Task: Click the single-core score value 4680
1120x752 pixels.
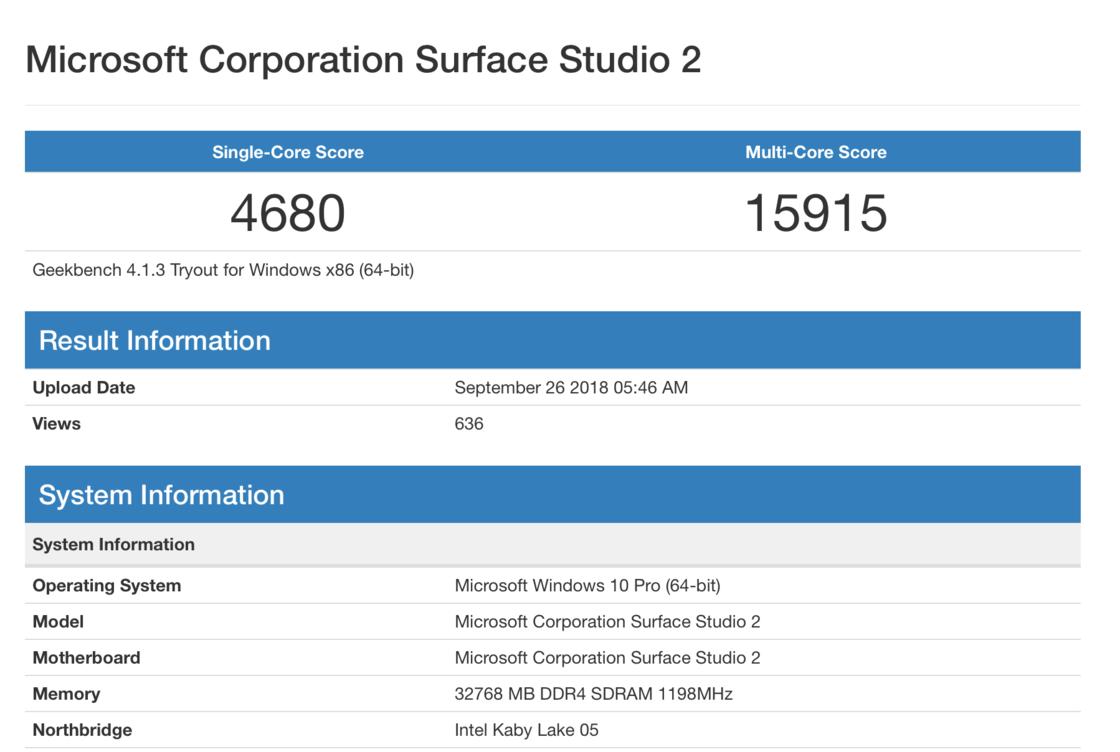Action: tap(288, 213)
